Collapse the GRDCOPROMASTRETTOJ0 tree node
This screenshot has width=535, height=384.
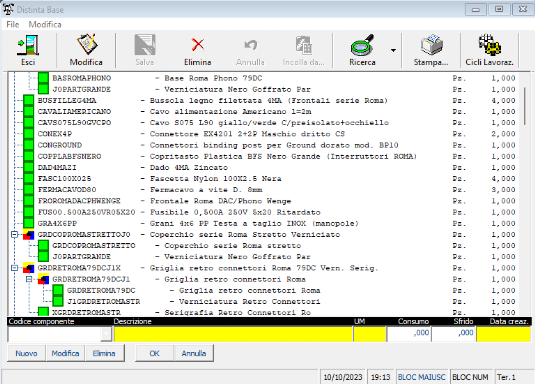[x=14, y=234]
